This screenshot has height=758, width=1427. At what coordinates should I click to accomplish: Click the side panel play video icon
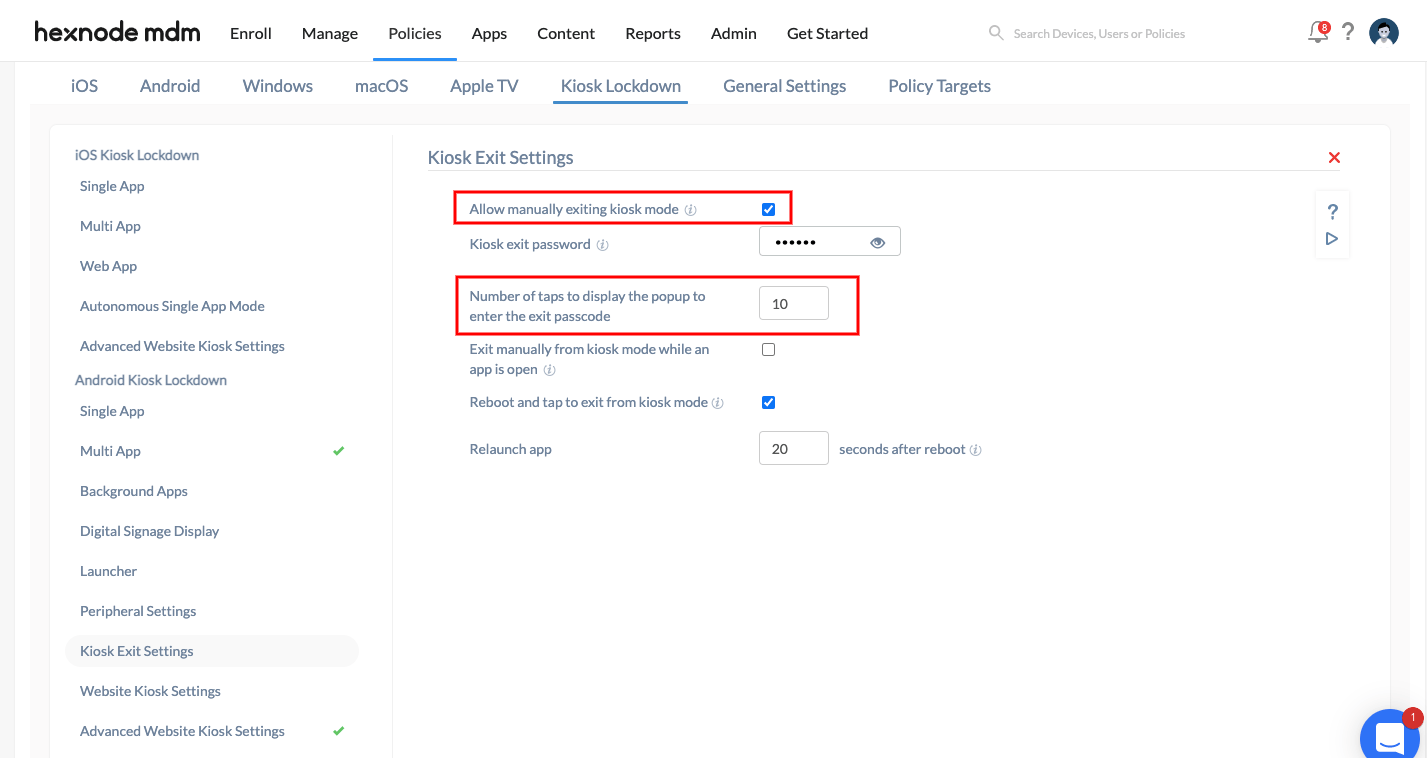[1332, 239]
